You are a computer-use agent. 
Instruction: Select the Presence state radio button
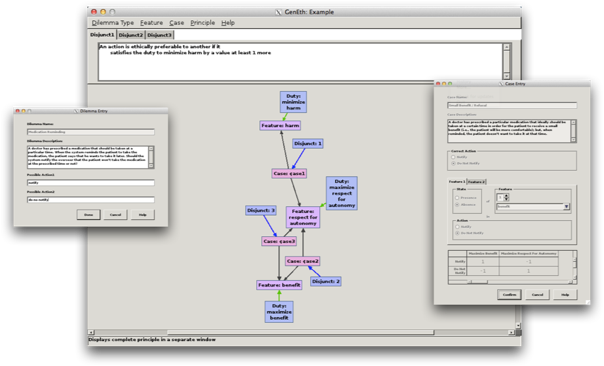point(457,198)
